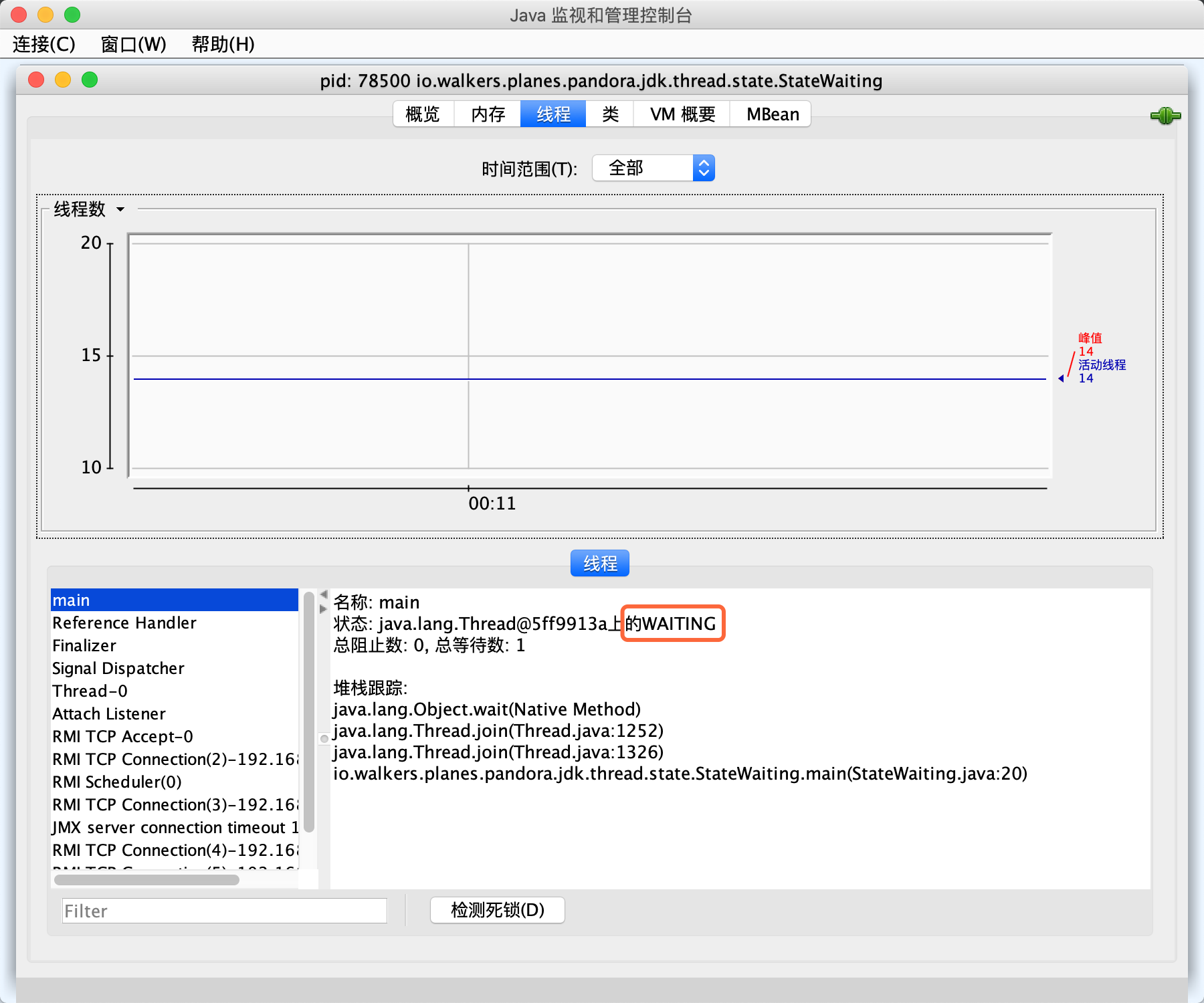
Task: Select the Finalizer thread
Action: tap(84, 645)
